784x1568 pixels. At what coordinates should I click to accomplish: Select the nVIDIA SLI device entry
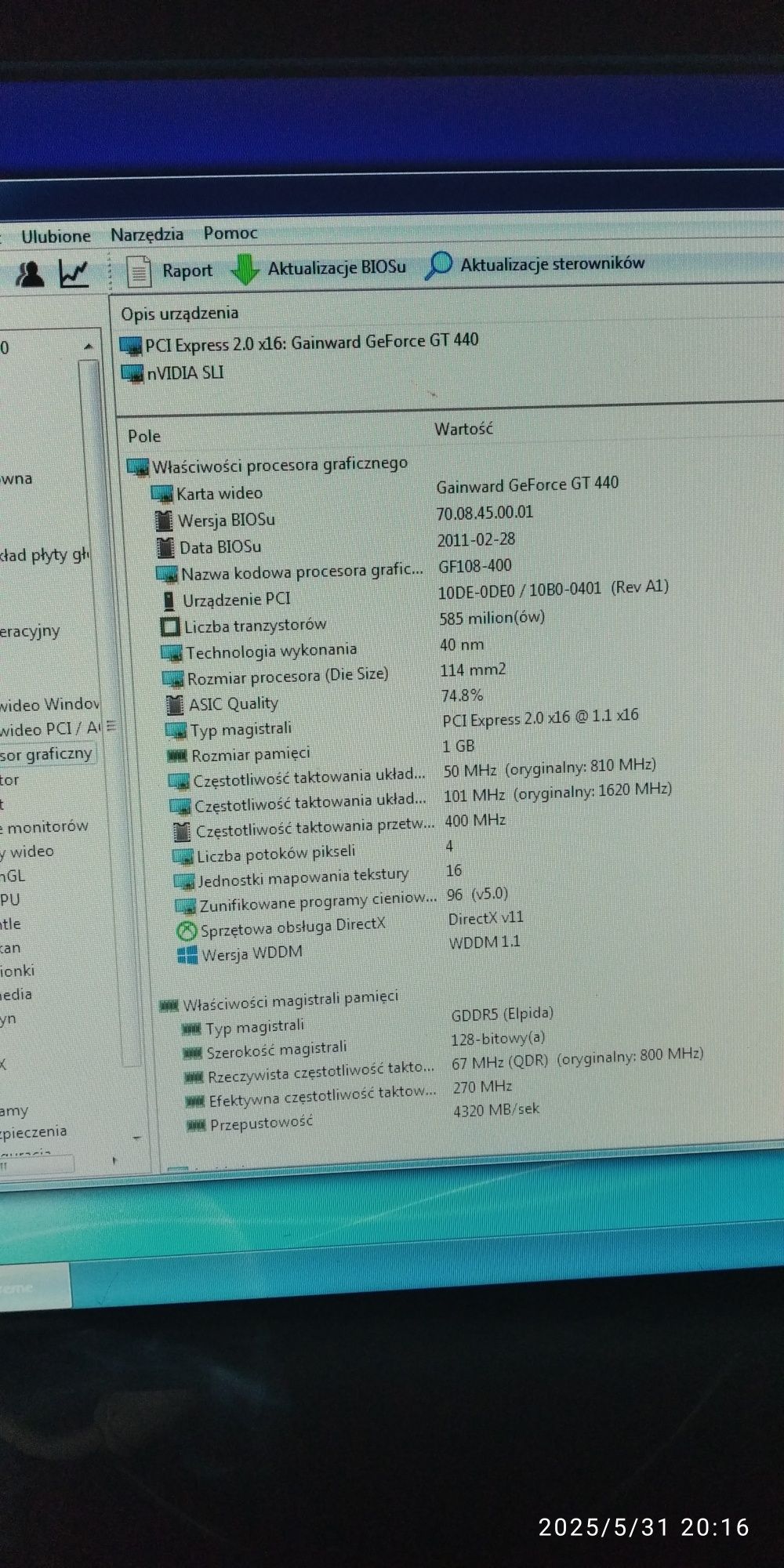click(x=172, y=373)
